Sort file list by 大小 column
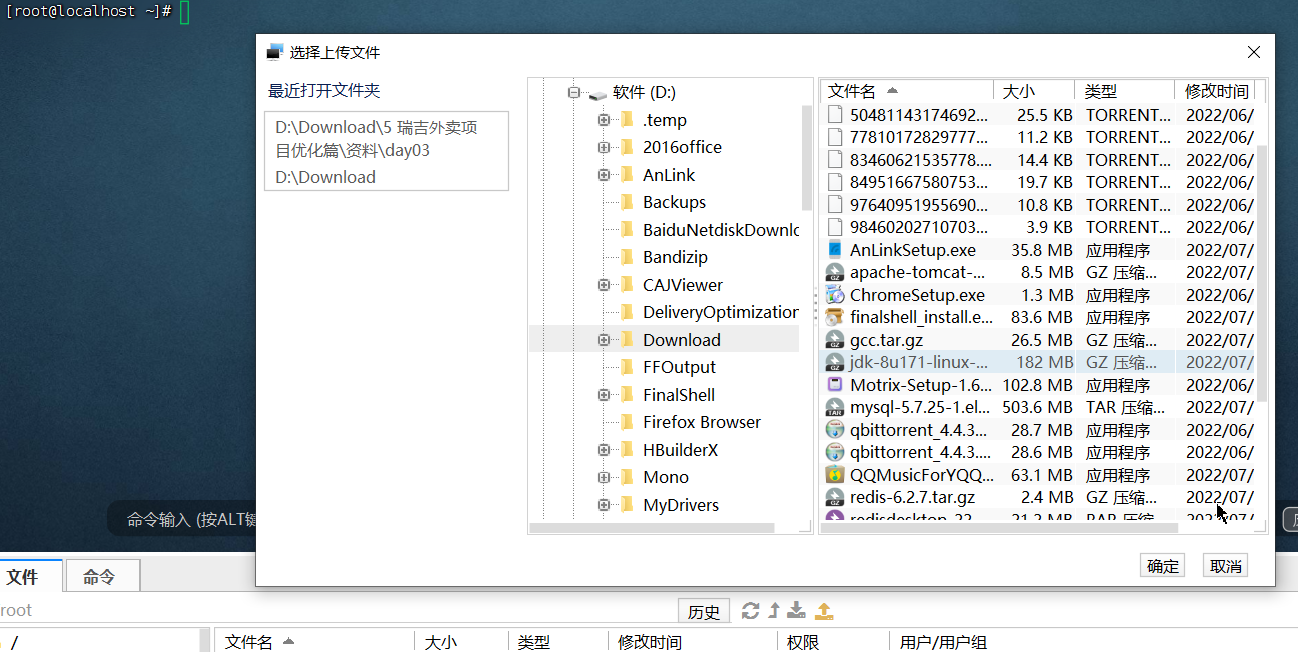 [1034, 91]
